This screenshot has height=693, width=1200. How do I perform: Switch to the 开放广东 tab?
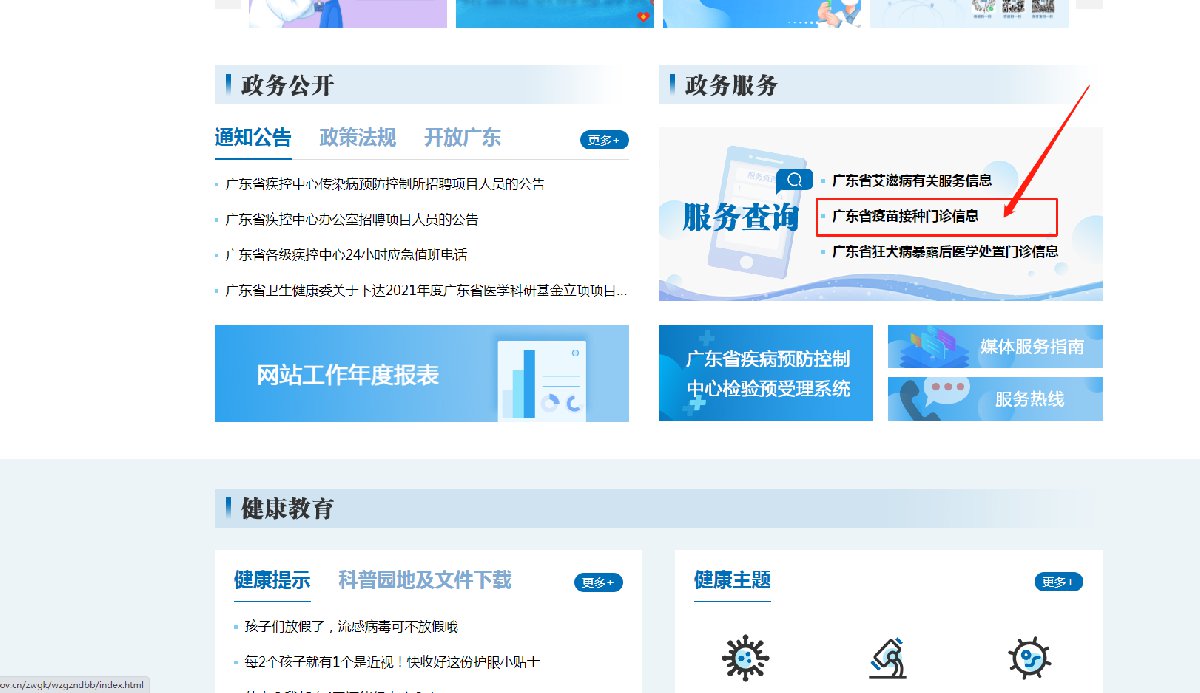462,138
